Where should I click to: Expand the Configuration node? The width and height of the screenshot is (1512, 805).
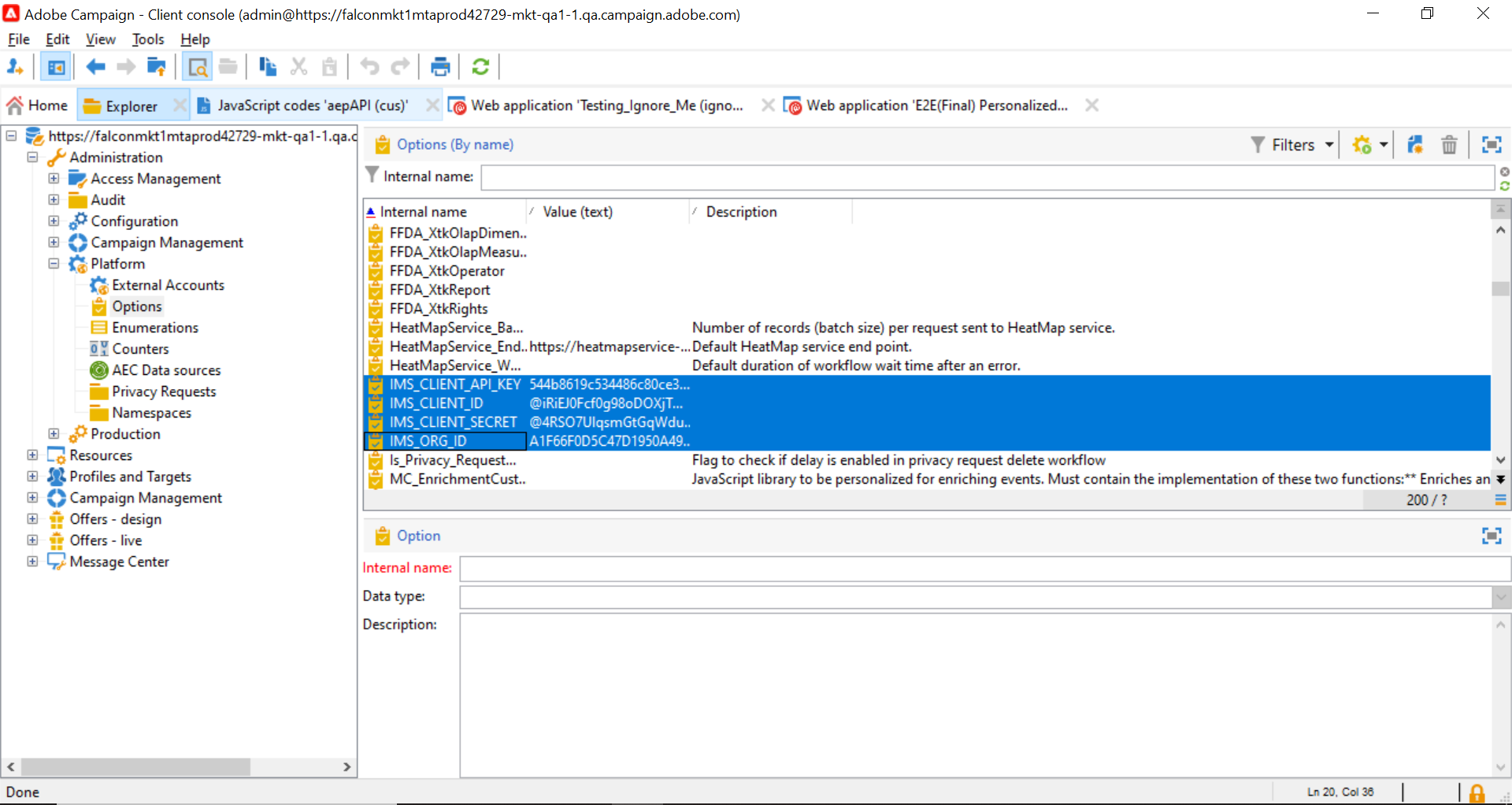[54, 221]
